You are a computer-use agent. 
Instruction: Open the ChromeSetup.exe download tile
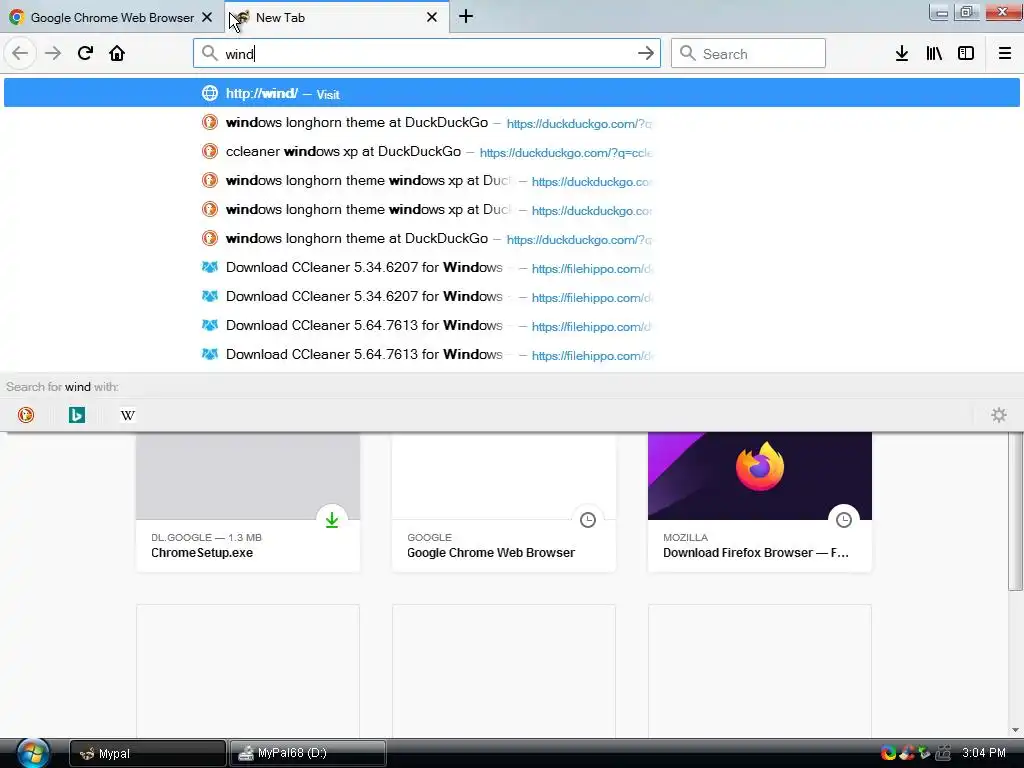tap(248, 502)
